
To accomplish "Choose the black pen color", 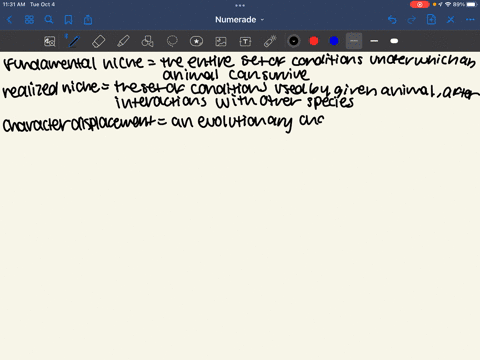I will pos(294,41).
